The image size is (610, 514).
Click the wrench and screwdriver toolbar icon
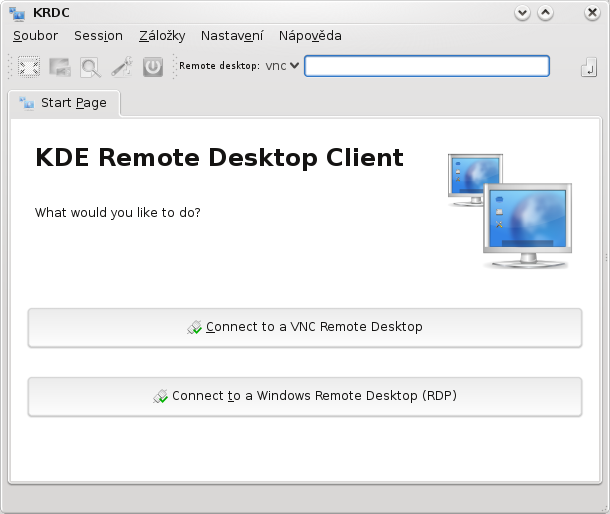click(x=122, y=67)
